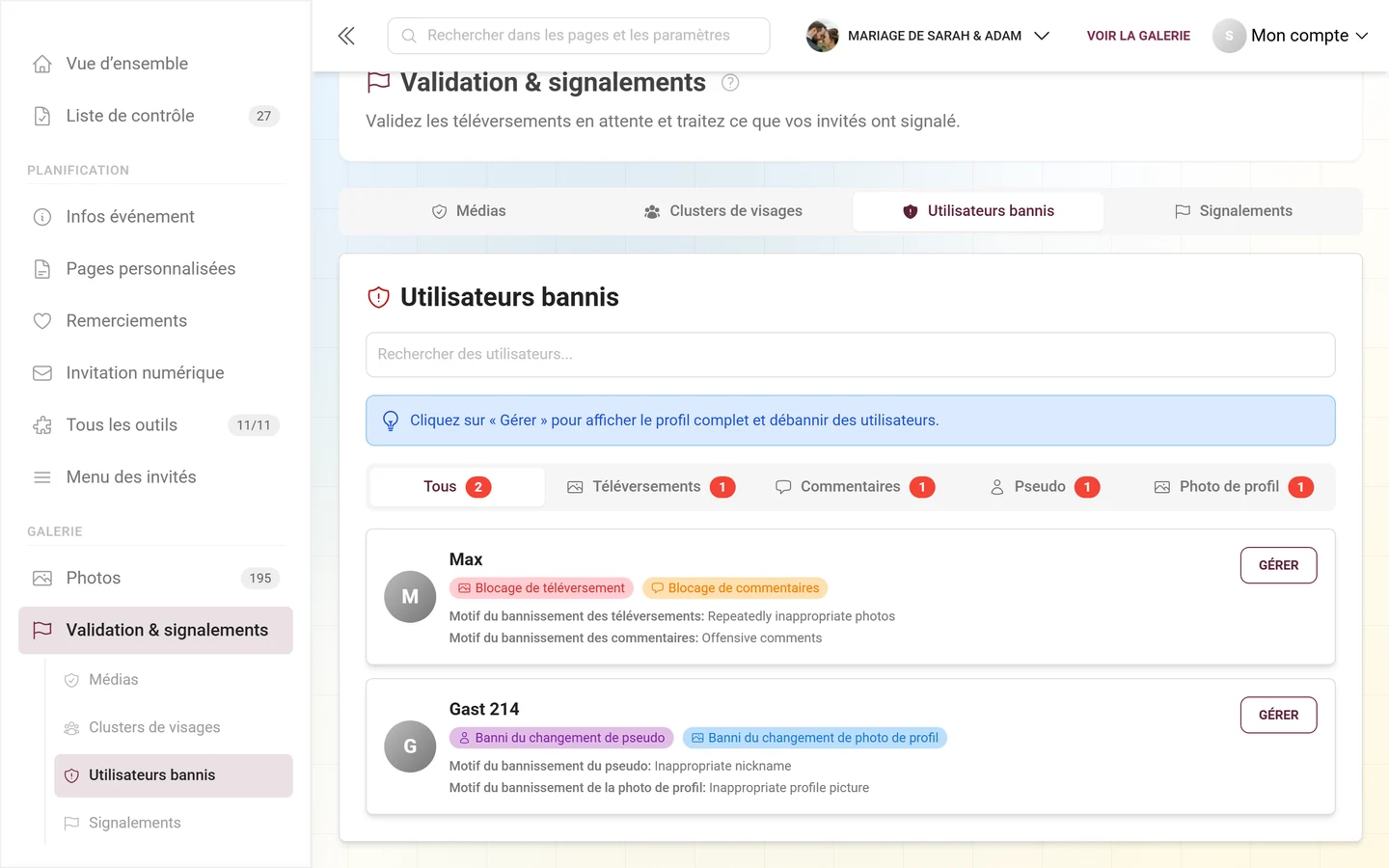Filter by Pseudo bans
This screenshot has height=868, width=1389.
coord(1045,487)
